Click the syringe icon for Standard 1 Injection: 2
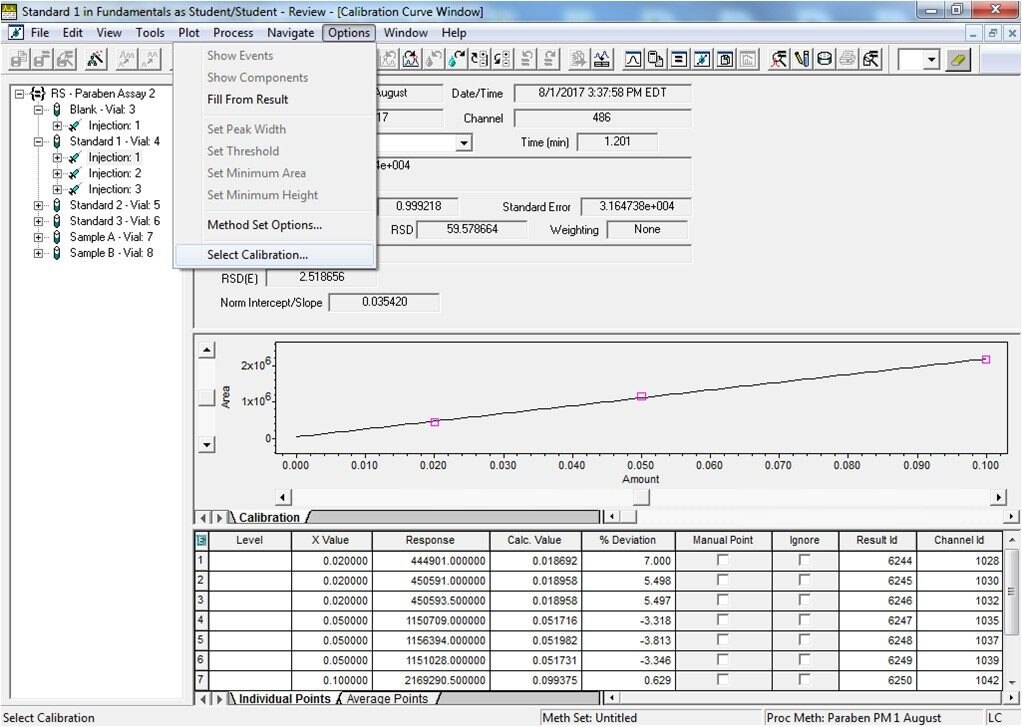Screen dimensions: 1022x727 (x=75, y=173)
